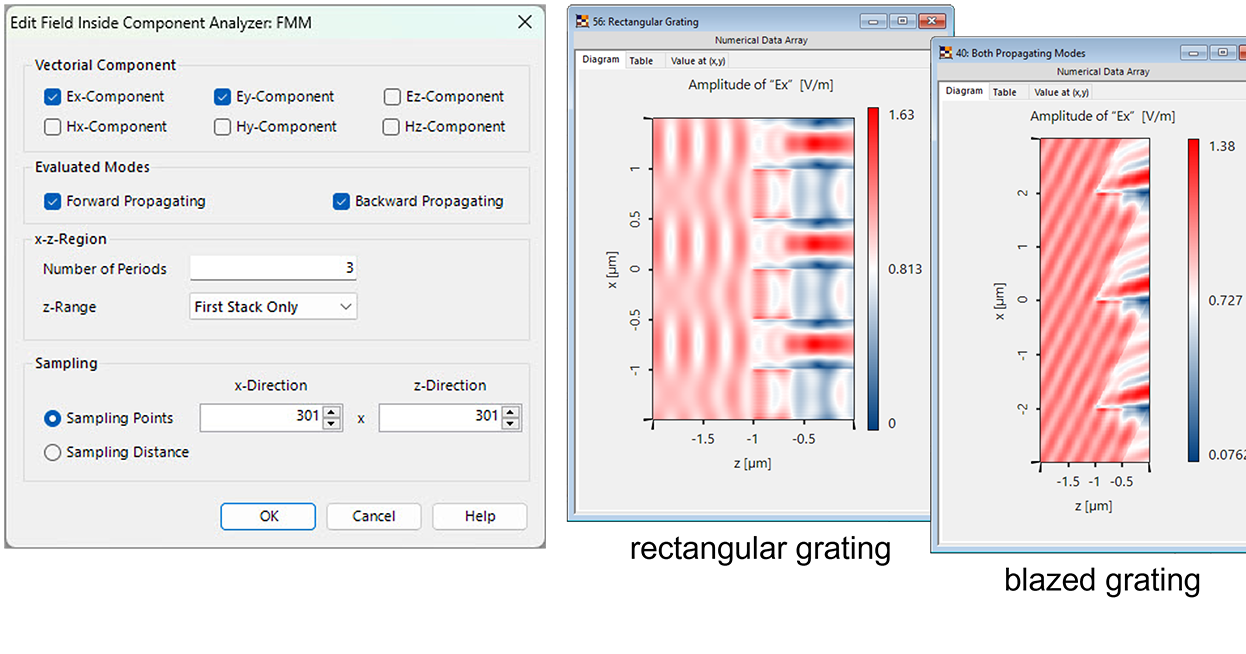Enable the Ez-Component checkbox

pyautogui.click(x=390, y=96)
